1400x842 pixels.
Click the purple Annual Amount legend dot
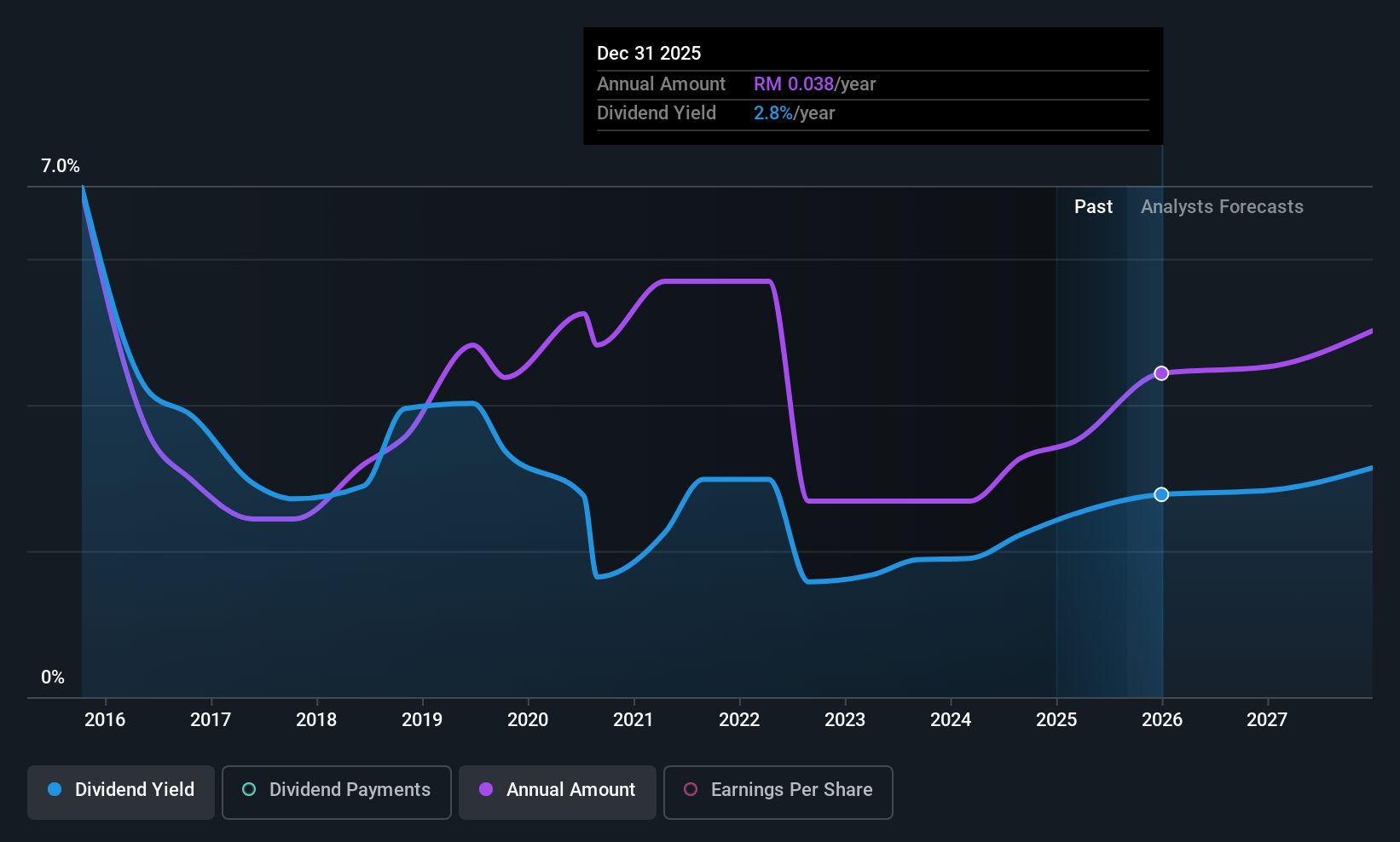pos(485,790)
